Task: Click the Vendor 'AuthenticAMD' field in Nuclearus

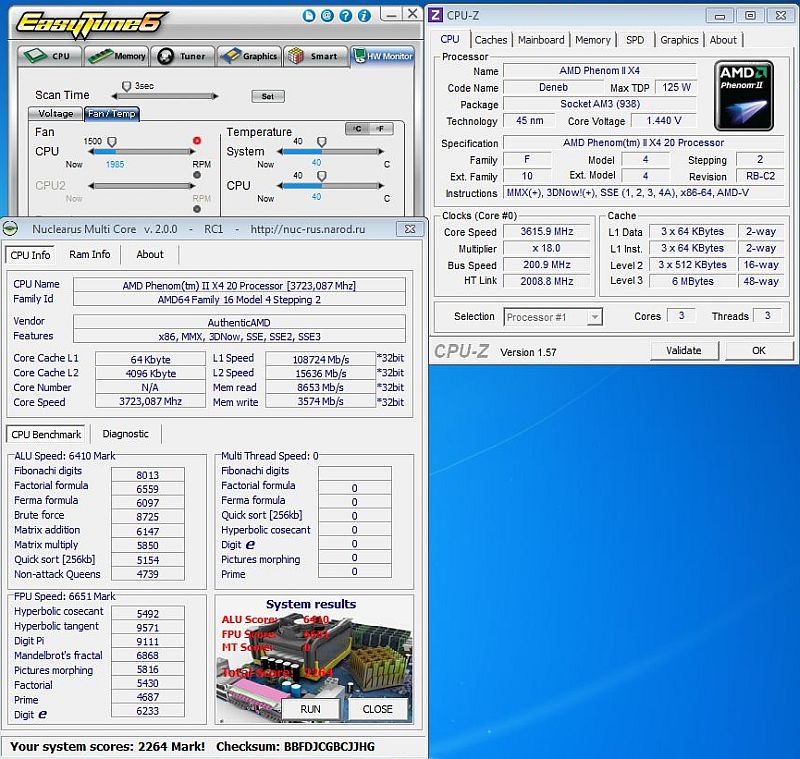Action: pyautogui.click(x=239, y=322)
